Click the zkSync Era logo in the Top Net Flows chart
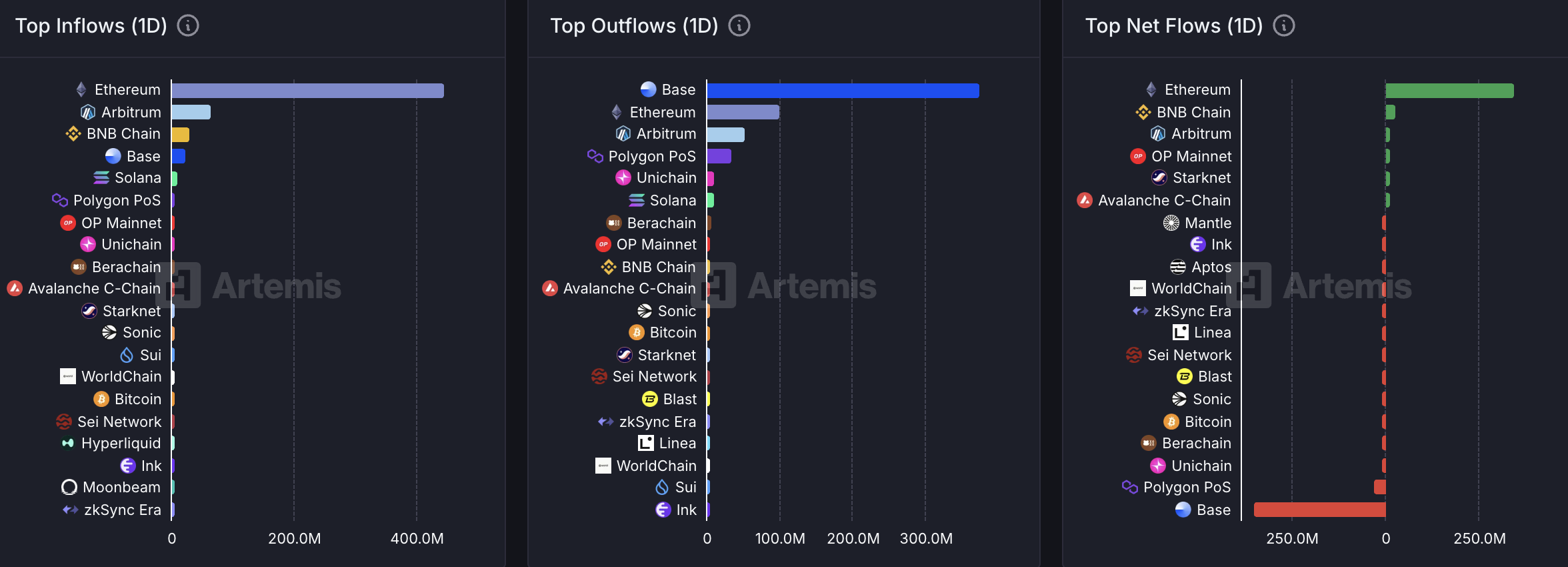Viewport: 1568px width, 567px height. (1141, 311)
